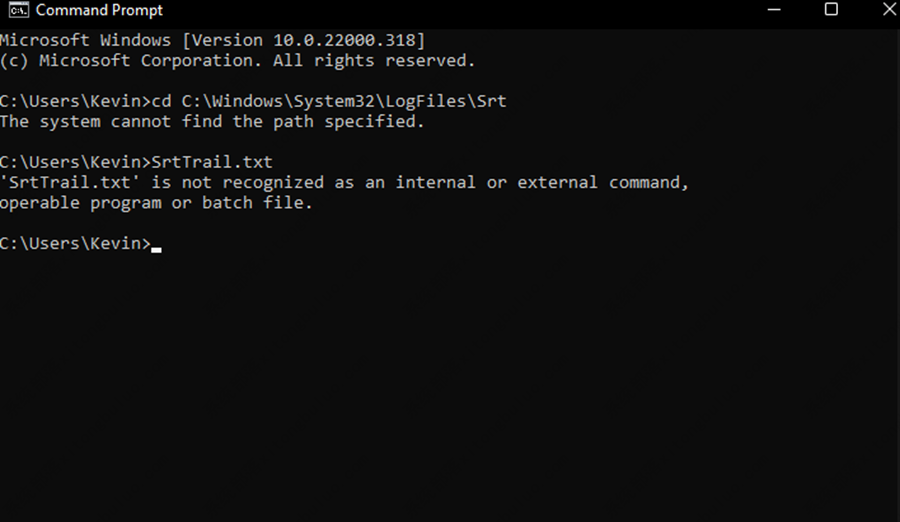Open the Command Prompt system menu icon
This screenshot has height=522, width=900.
pos(17,11)
